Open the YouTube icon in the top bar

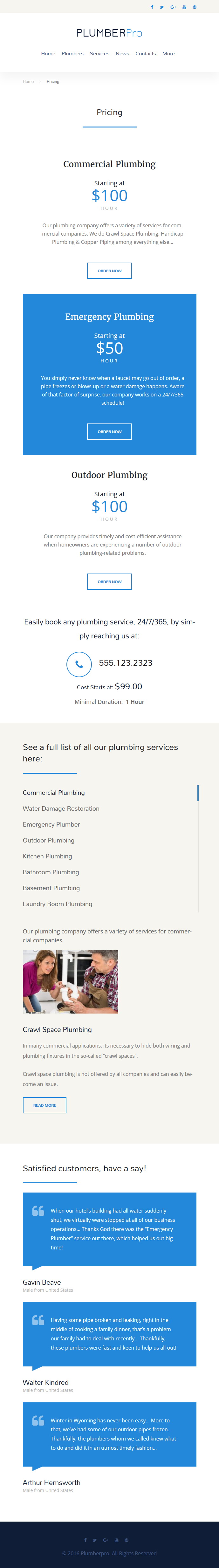(x=184, y=7)
